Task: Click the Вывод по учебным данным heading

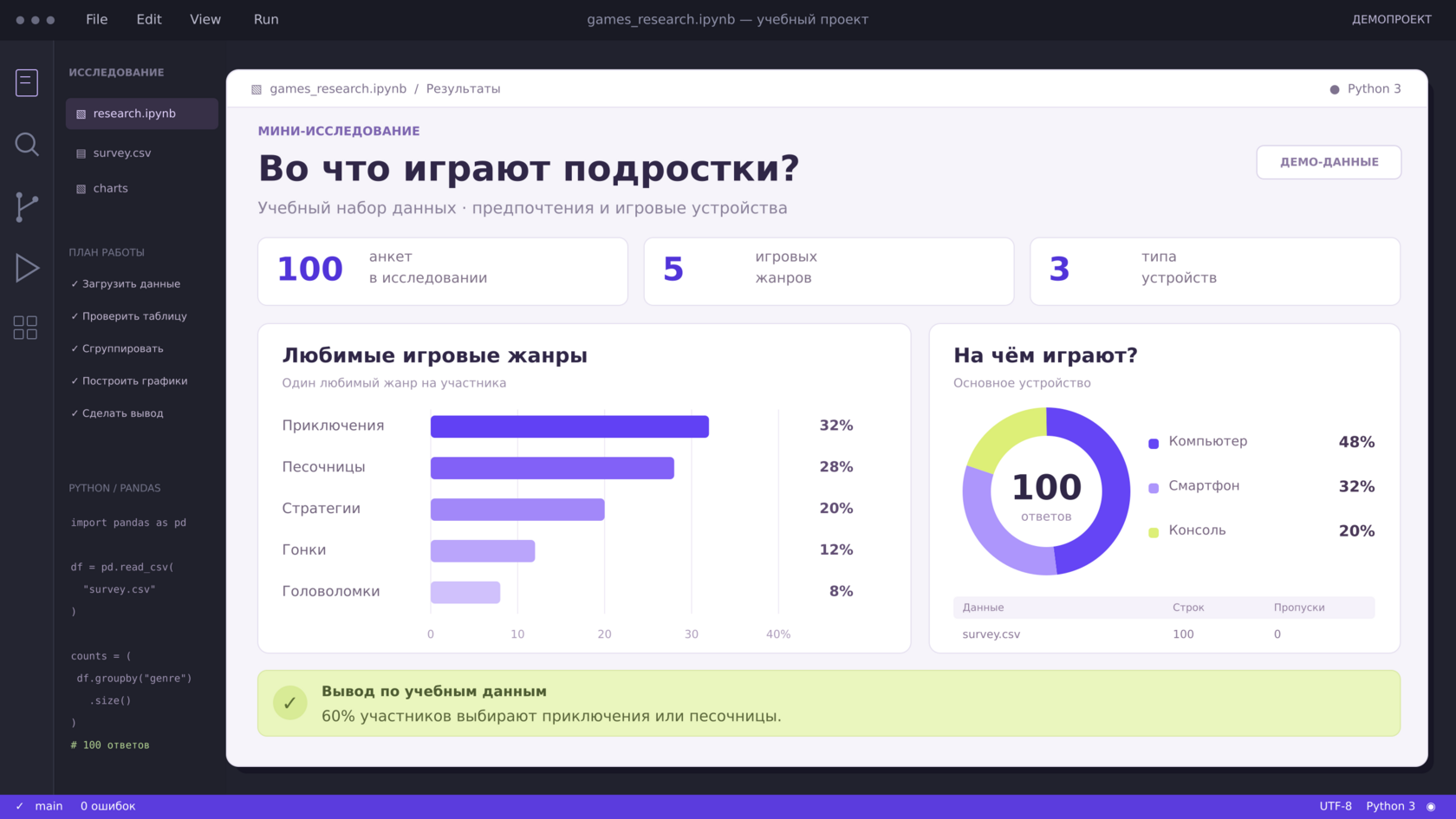Action: (x=433, y=692)
